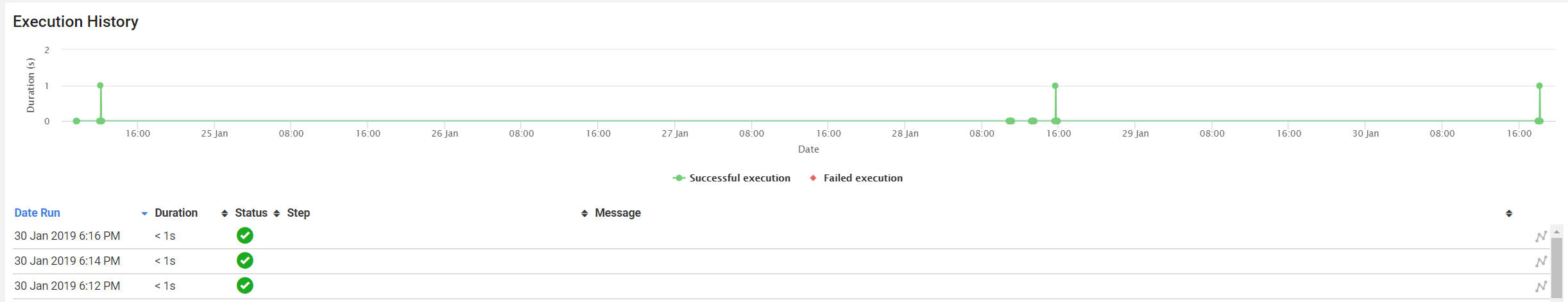Click the Step column sort arrows
This screenshot has width=1568, height=302.
point(584,214)
